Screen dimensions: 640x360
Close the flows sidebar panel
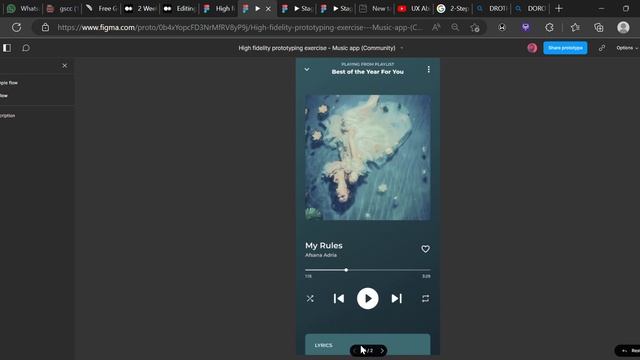[64, 66]
